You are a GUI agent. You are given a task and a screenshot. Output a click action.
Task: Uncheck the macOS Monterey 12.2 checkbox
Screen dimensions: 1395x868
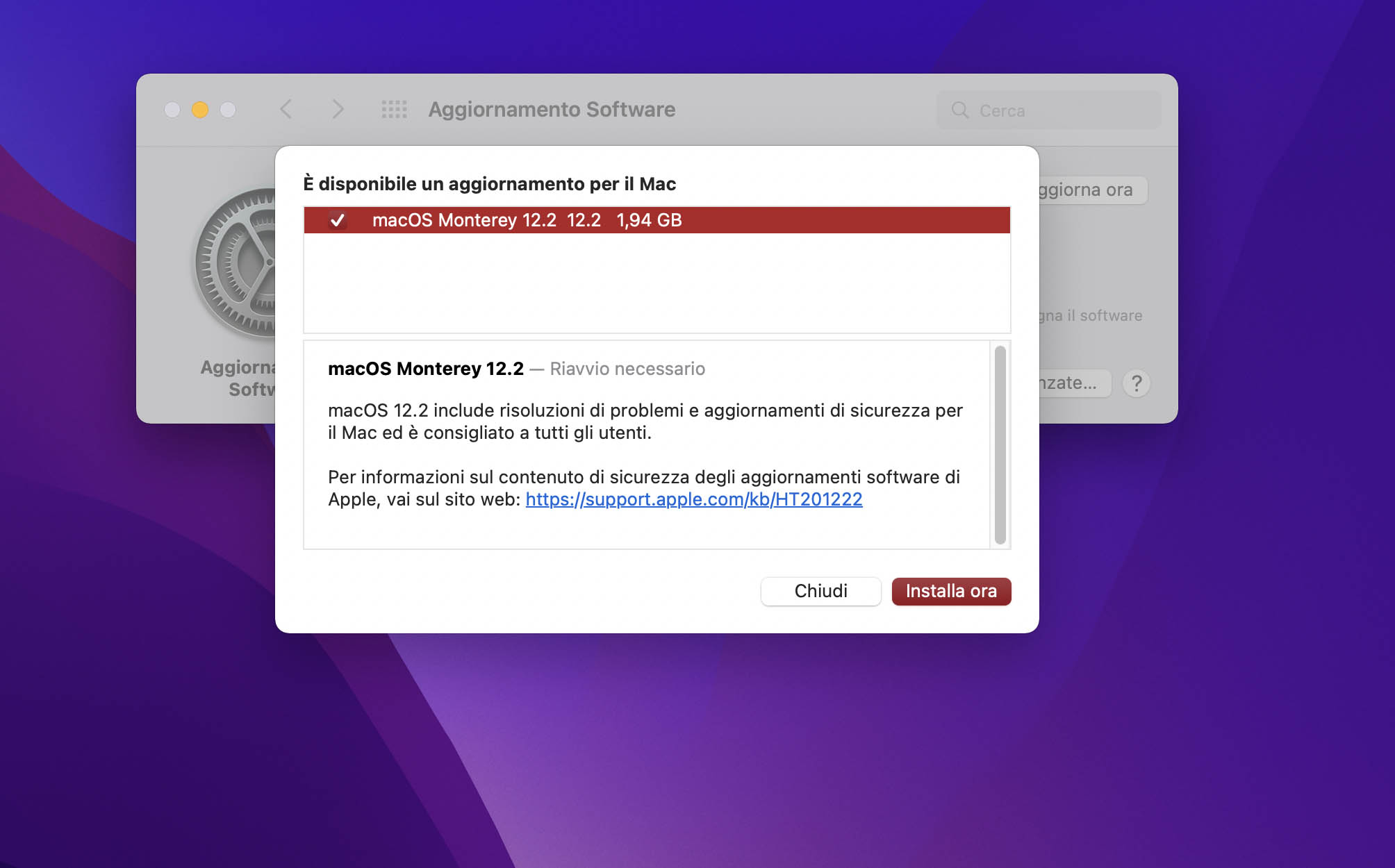[x=338, y=220]
